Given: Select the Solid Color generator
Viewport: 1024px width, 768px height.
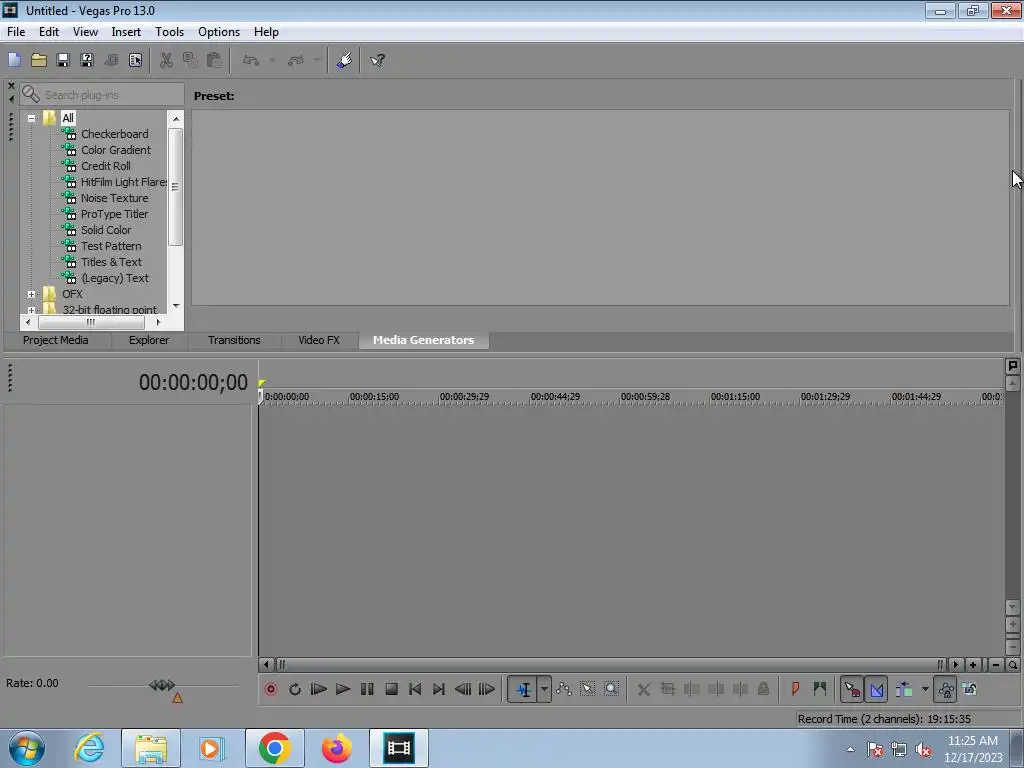Looking at the screenshot, I should [x=106, y=230].
